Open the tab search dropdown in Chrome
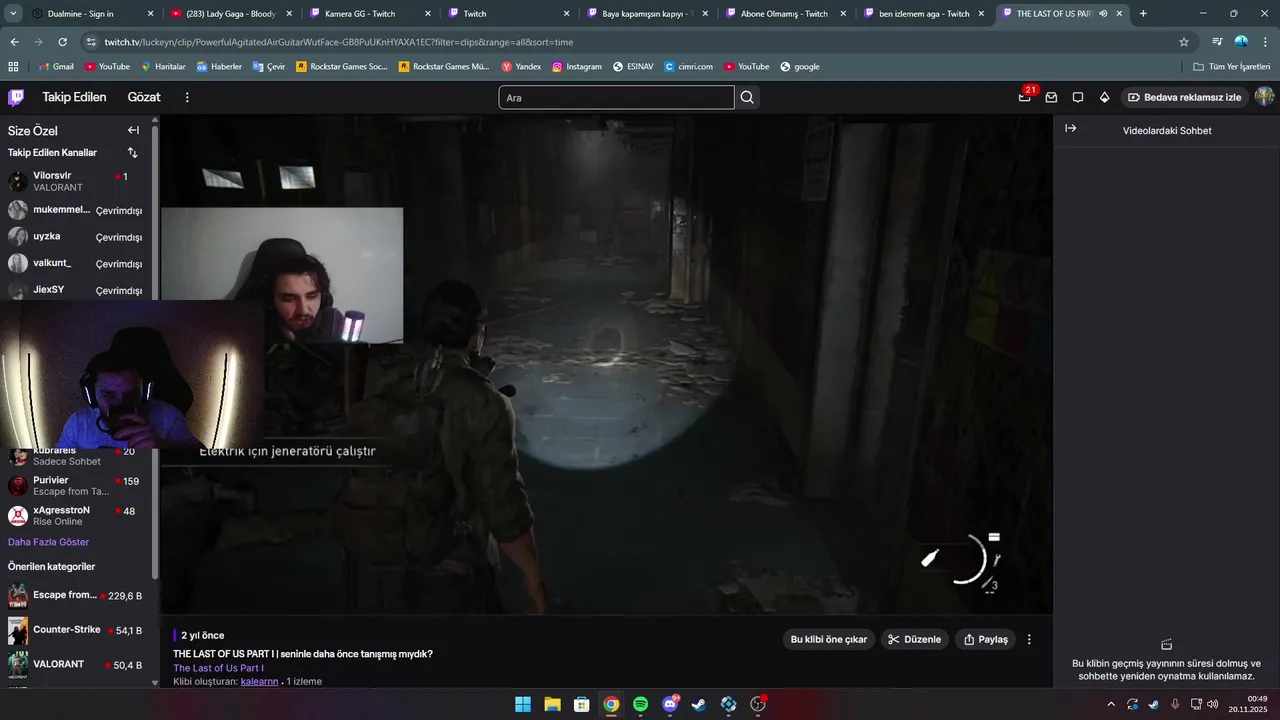This screenshot has height=720, width=1280. [x=13, y=14]
